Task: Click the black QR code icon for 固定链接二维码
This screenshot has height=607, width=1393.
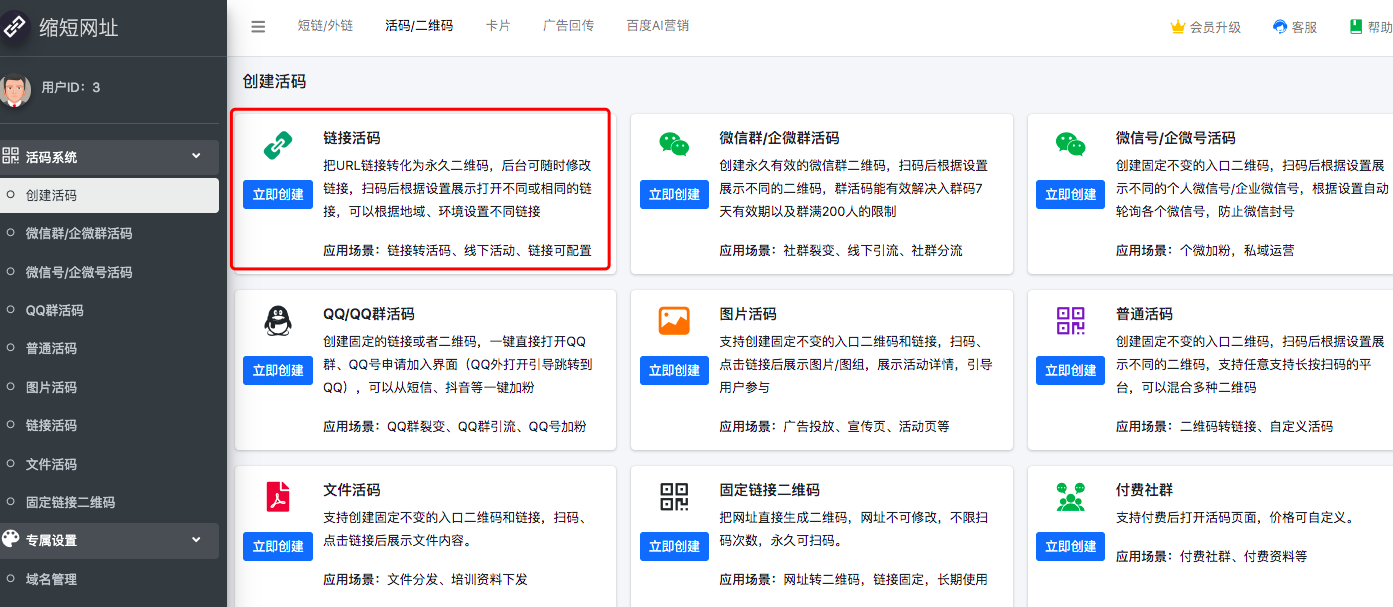Action: [674, 497]
